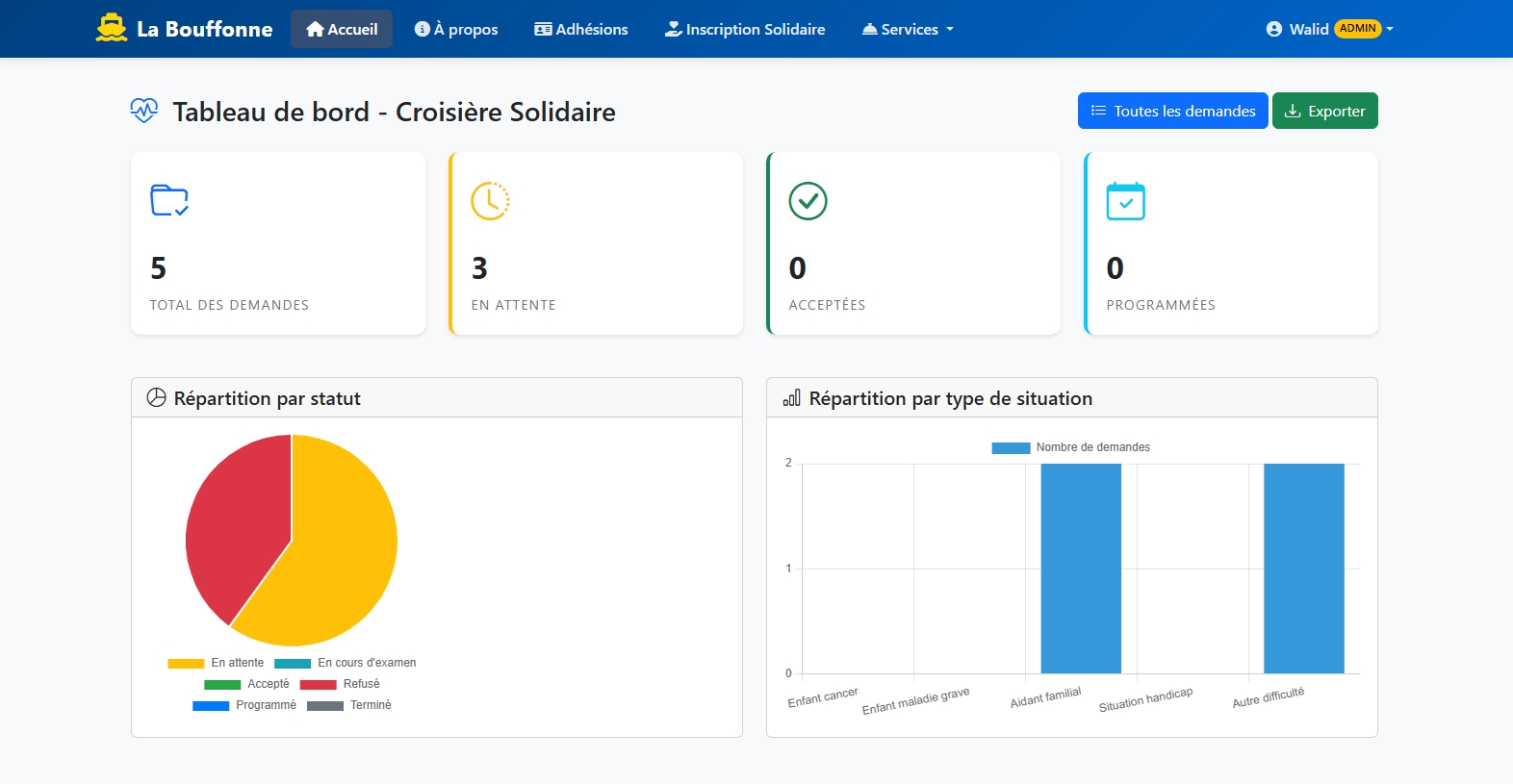The width and height of the screenshot is (1513, 784).
Task: Navigate to À propos page
Action: click(456, 29)
